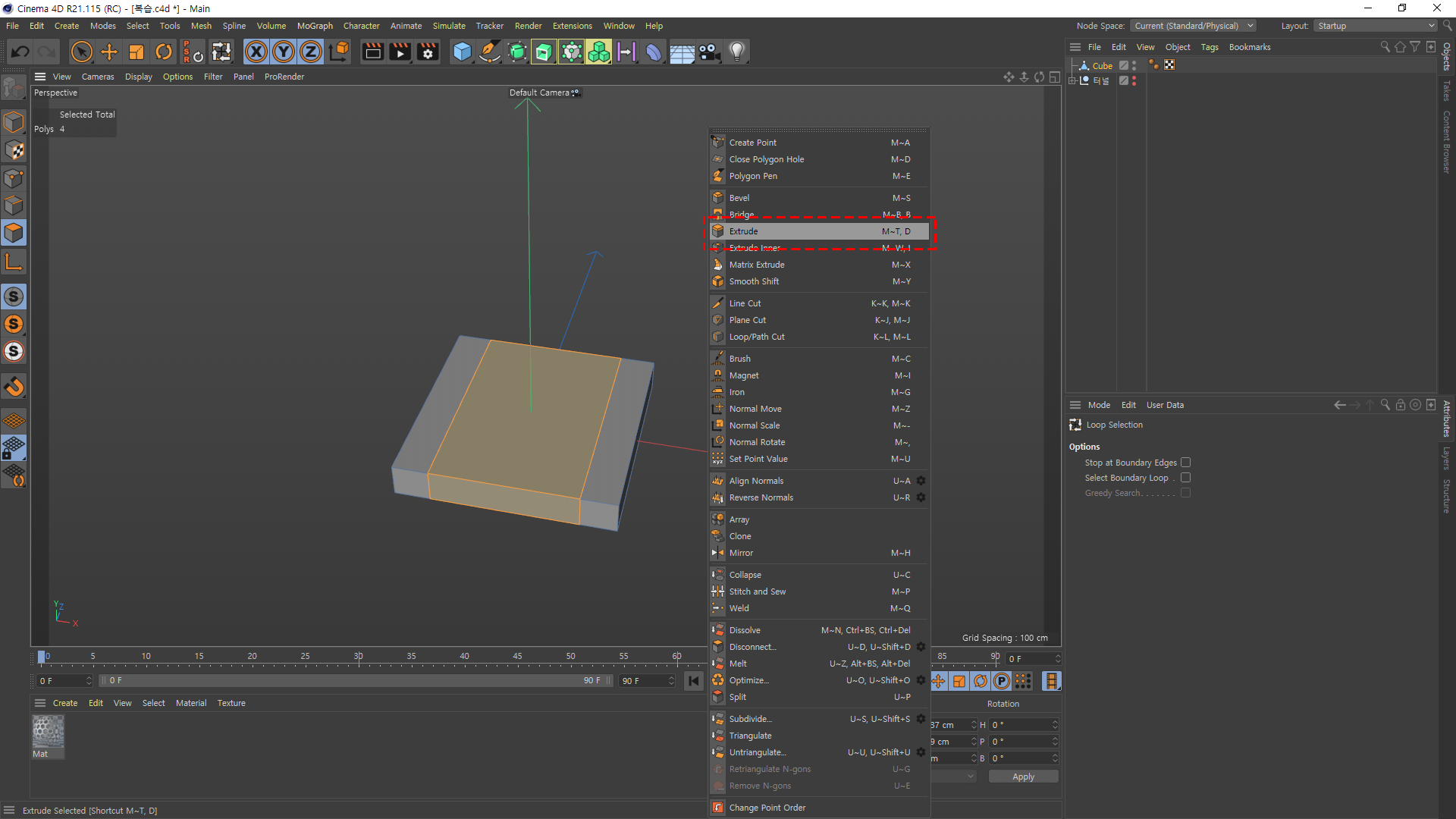This screenshot has height=819, width=1456.
Task: Open the Edit Render Settings icon
Action: click(x=428, y=52)
